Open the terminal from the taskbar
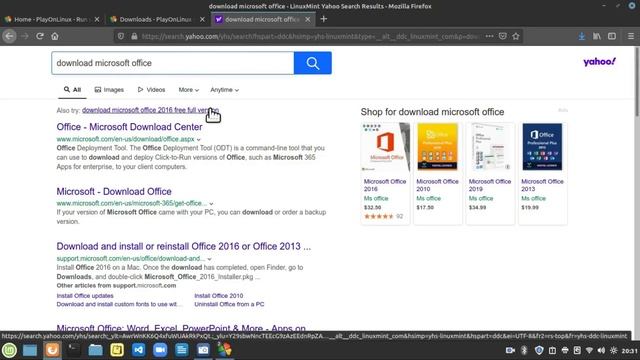Screen dimensions: 640x360 74,350
